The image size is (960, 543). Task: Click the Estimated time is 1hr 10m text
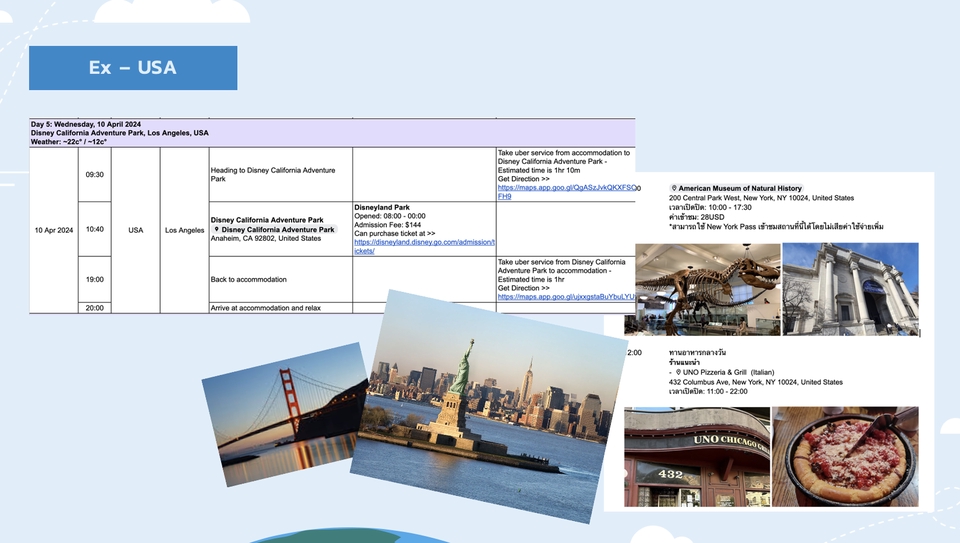click(x=539, y=170)
